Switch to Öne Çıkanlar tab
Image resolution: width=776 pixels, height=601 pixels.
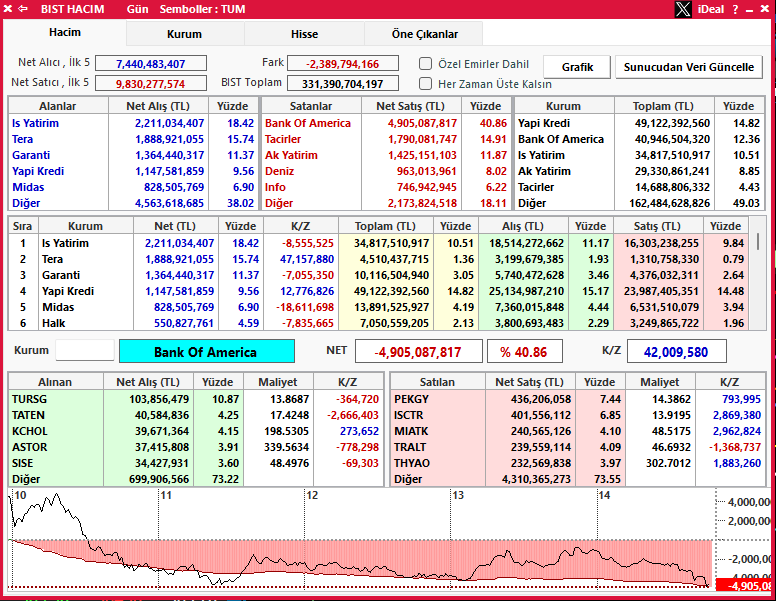click(x=424, y=34)
